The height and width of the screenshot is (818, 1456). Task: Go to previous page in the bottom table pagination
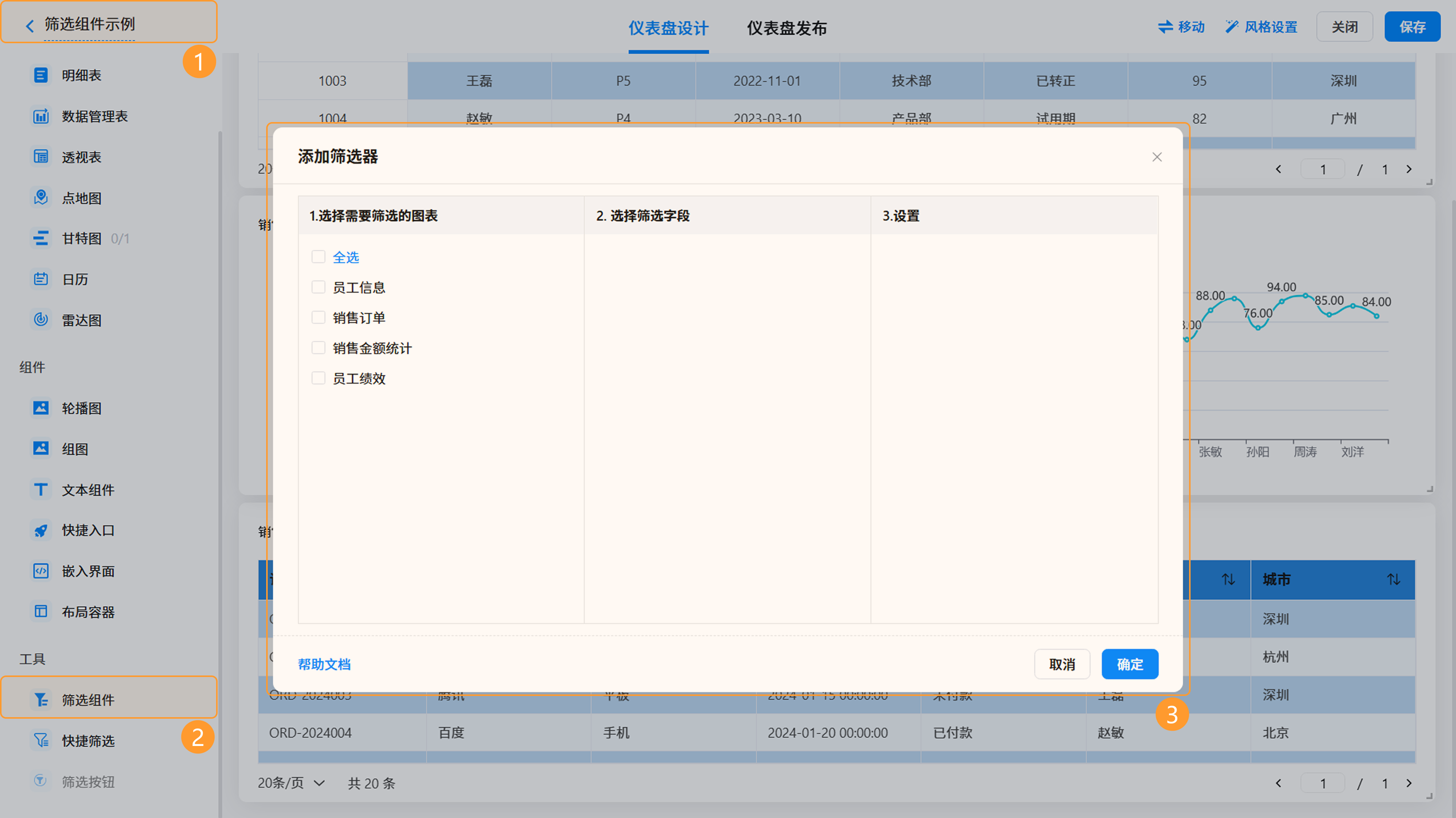(1279, 784)
